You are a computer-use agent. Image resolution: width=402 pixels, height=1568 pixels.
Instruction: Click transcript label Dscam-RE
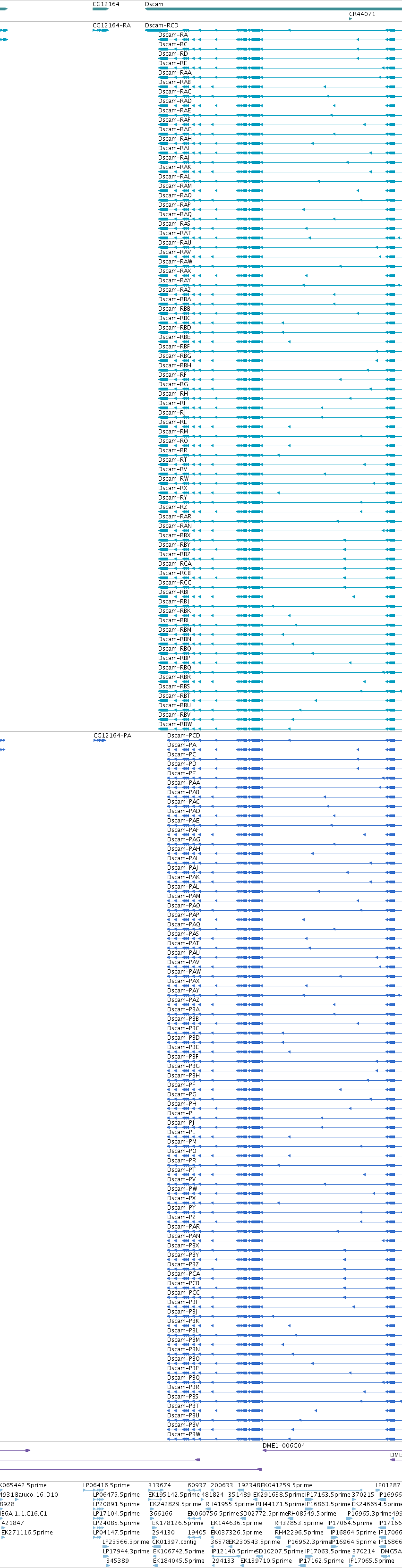(173, 63)
